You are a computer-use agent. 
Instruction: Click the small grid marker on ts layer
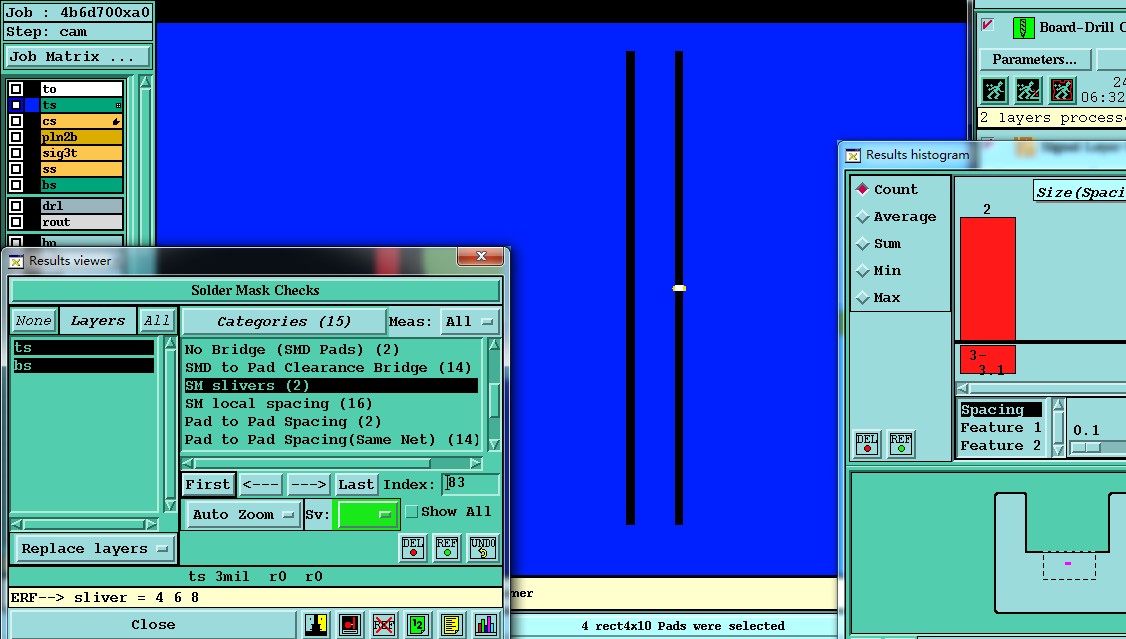(x=118, y=106)
